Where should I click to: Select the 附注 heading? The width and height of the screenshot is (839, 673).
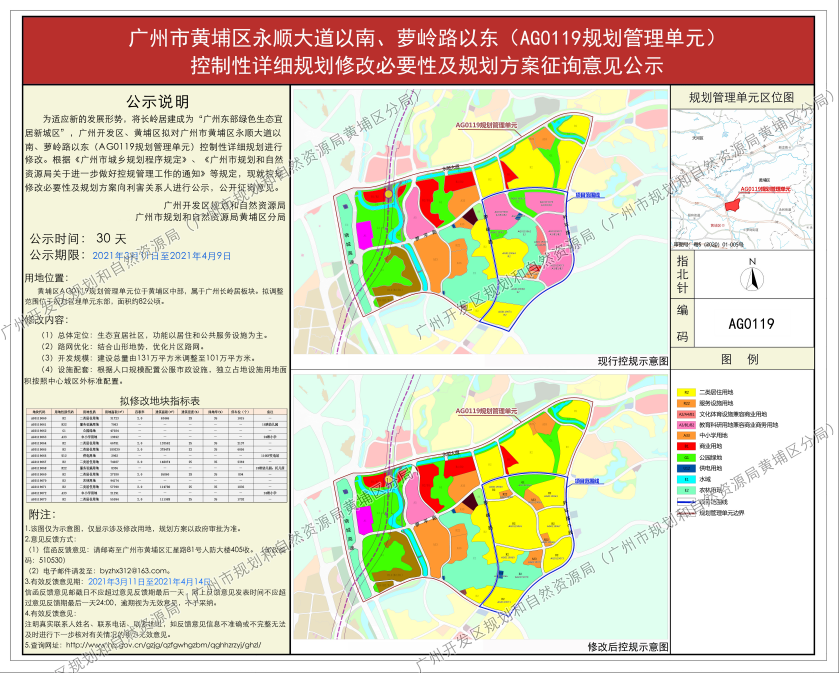[42, 515]
